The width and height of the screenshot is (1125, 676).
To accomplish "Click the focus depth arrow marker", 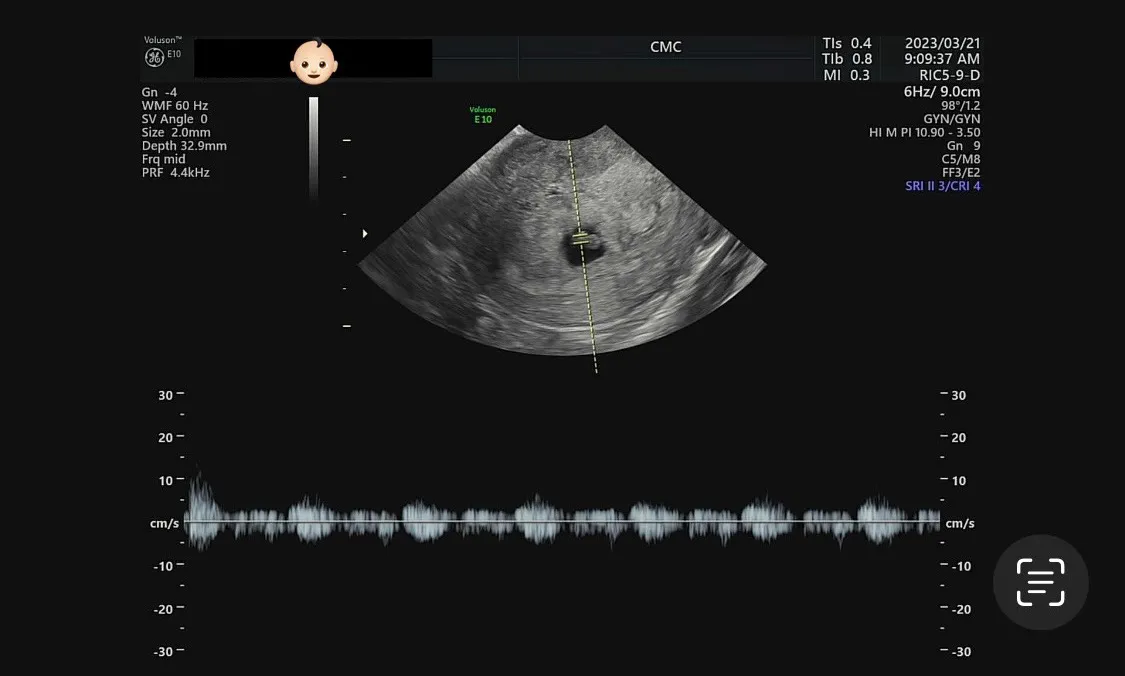I will [x=364, y=233].
